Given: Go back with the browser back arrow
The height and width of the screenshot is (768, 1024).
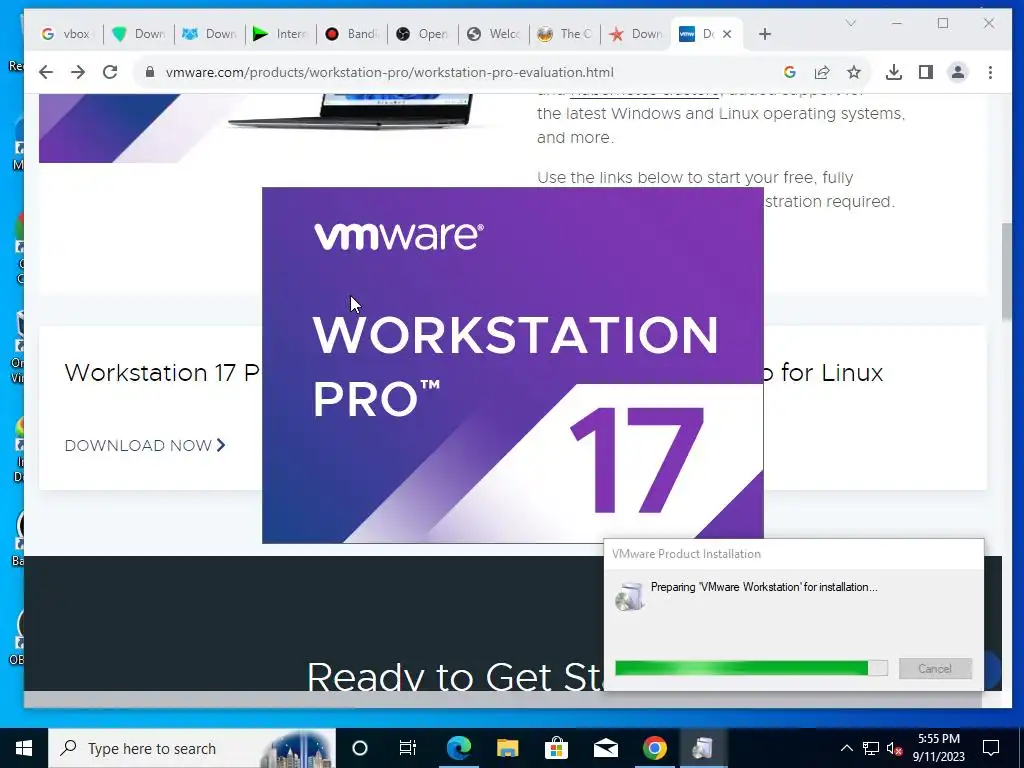Looking at the screenshot, I should click(46, 72).
